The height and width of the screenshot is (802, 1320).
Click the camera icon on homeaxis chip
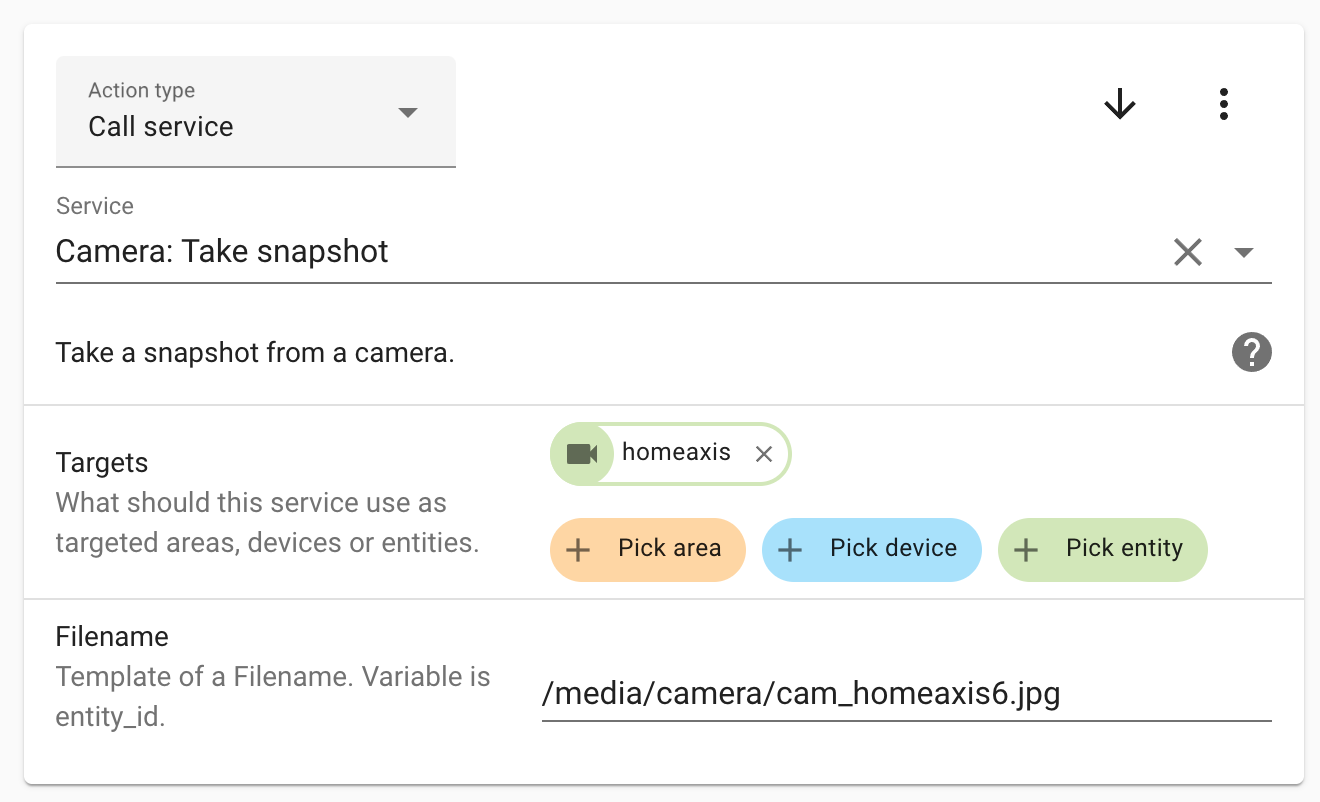point(582,454)
